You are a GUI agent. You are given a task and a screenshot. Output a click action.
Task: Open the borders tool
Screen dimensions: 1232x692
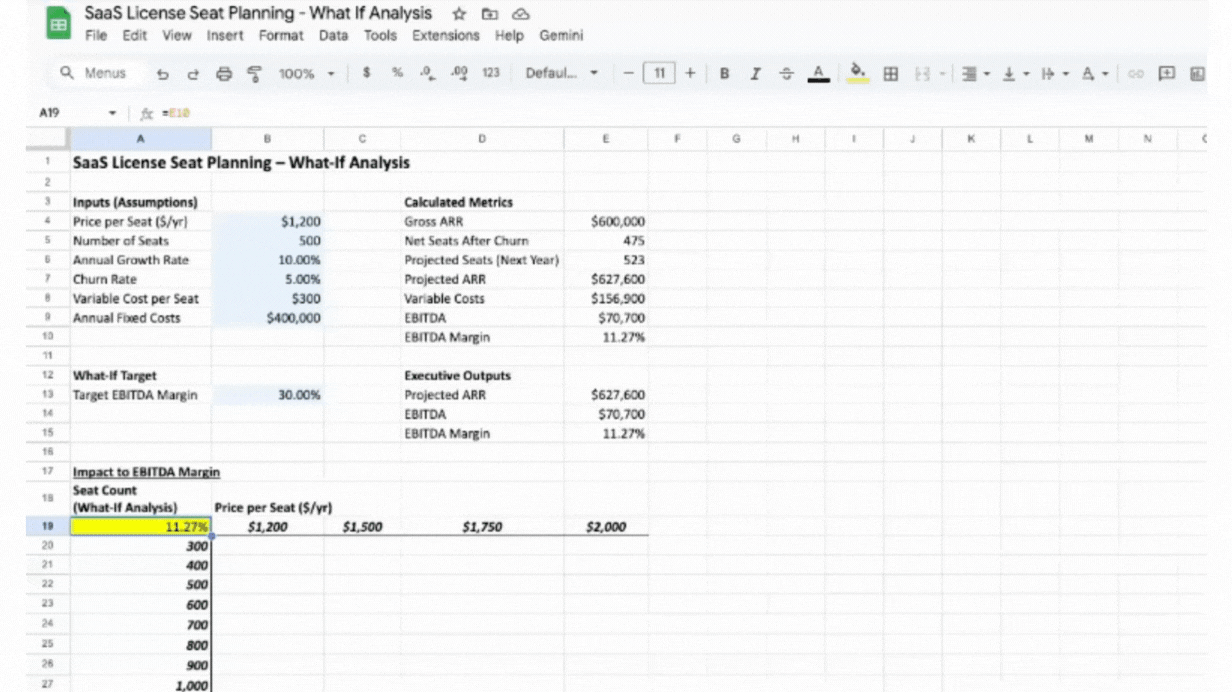point(890,73)
